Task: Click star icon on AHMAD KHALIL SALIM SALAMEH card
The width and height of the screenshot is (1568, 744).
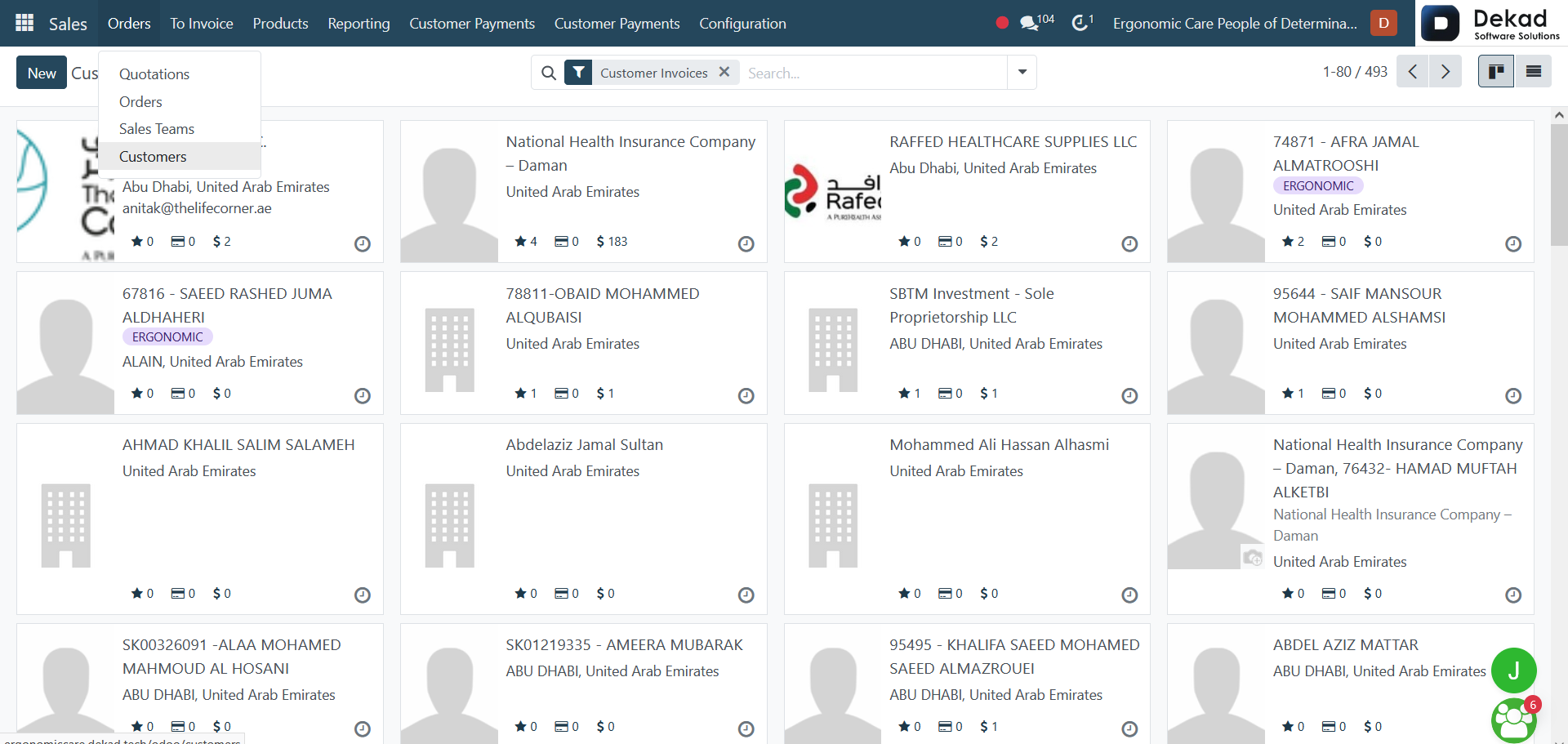Action: coord(137,594)
